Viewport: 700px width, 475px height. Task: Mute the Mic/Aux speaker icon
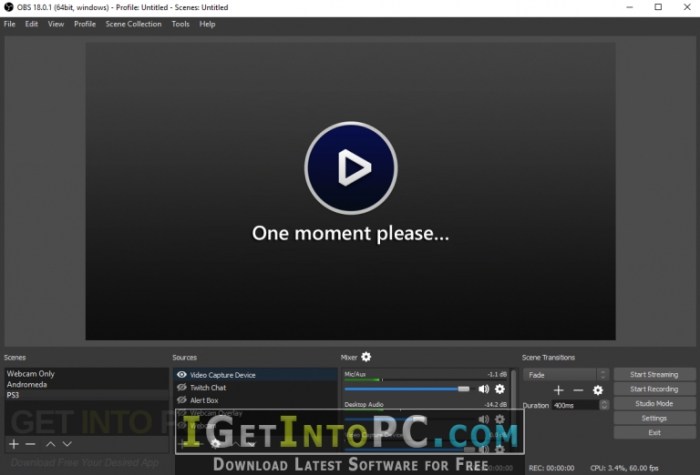(x=483, y=389)
